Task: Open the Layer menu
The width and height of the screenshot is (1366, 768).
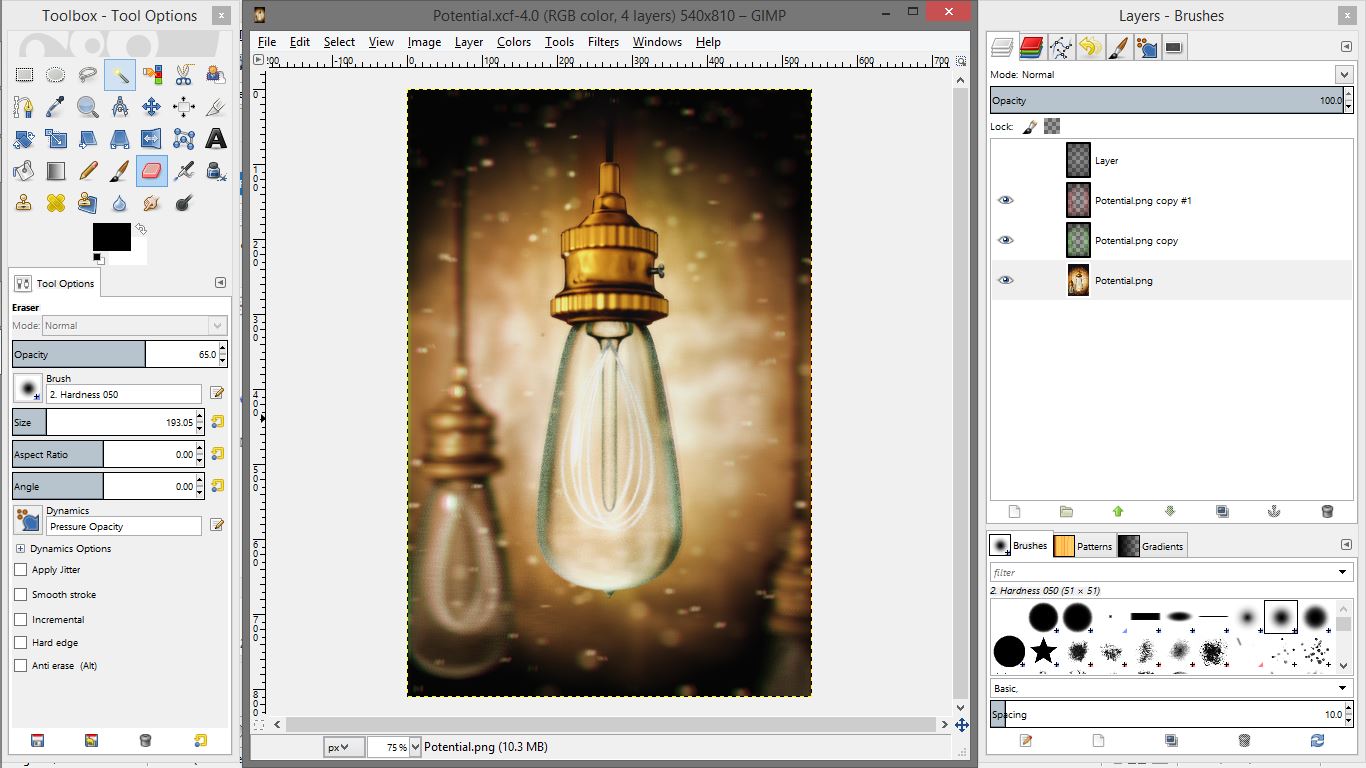Action: pyautogui.click(x=468, y=42)
